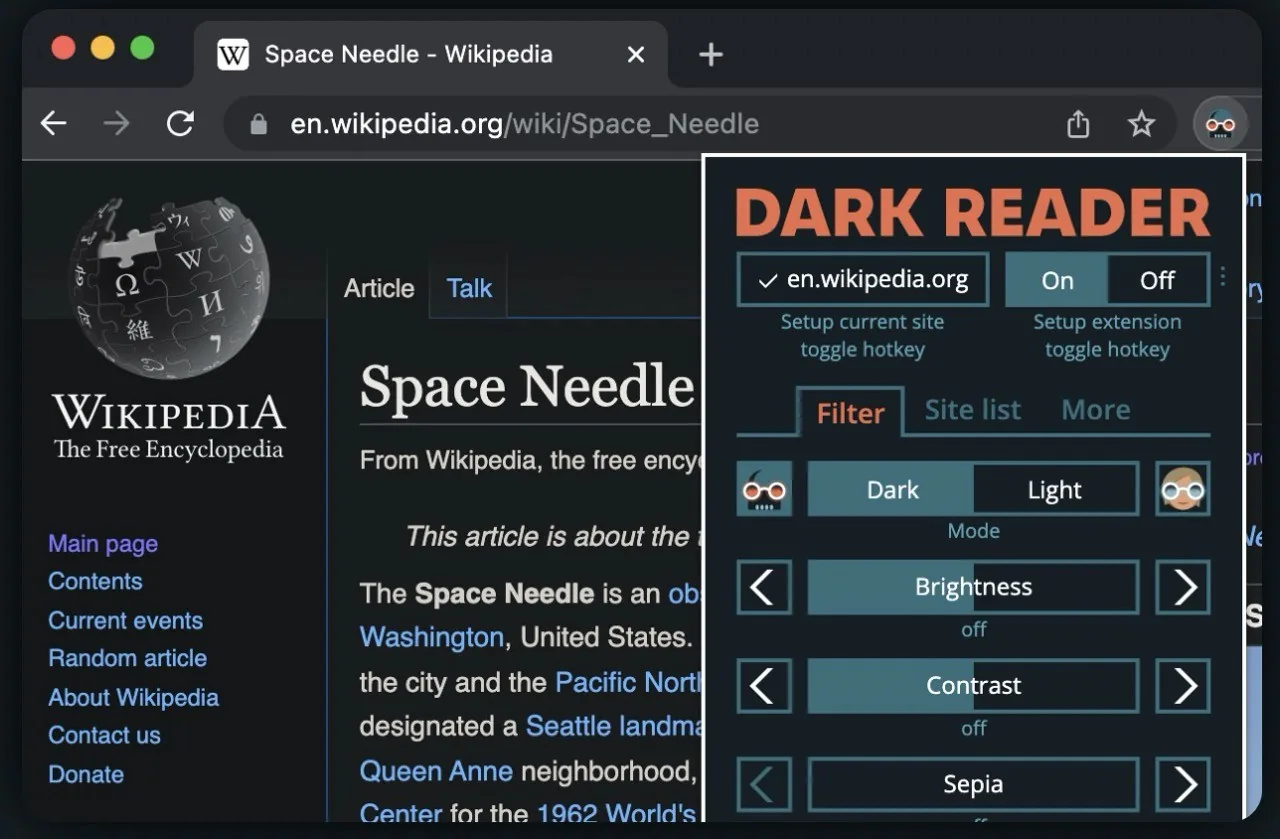Select the Article tab on Wikipedia
The image size is (1280, 839).
click(x=379, y=288)
